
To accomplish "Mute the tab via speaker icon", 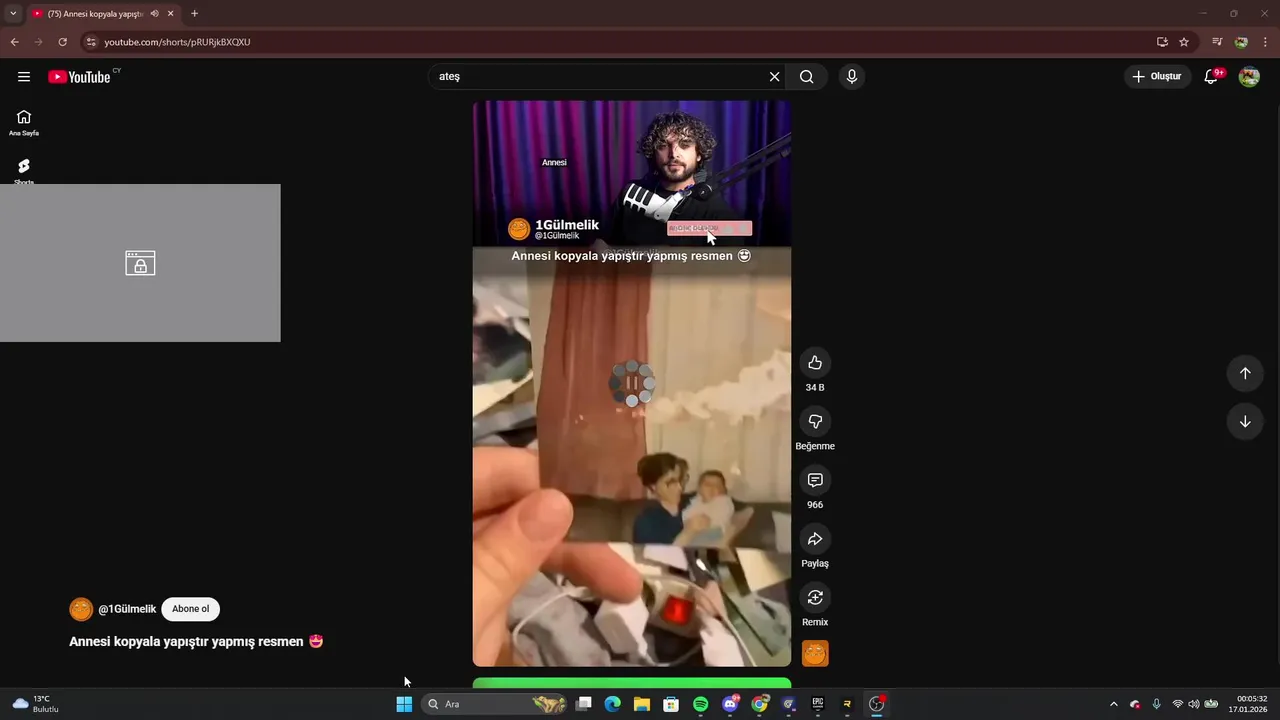I will (x=154, y=14).
